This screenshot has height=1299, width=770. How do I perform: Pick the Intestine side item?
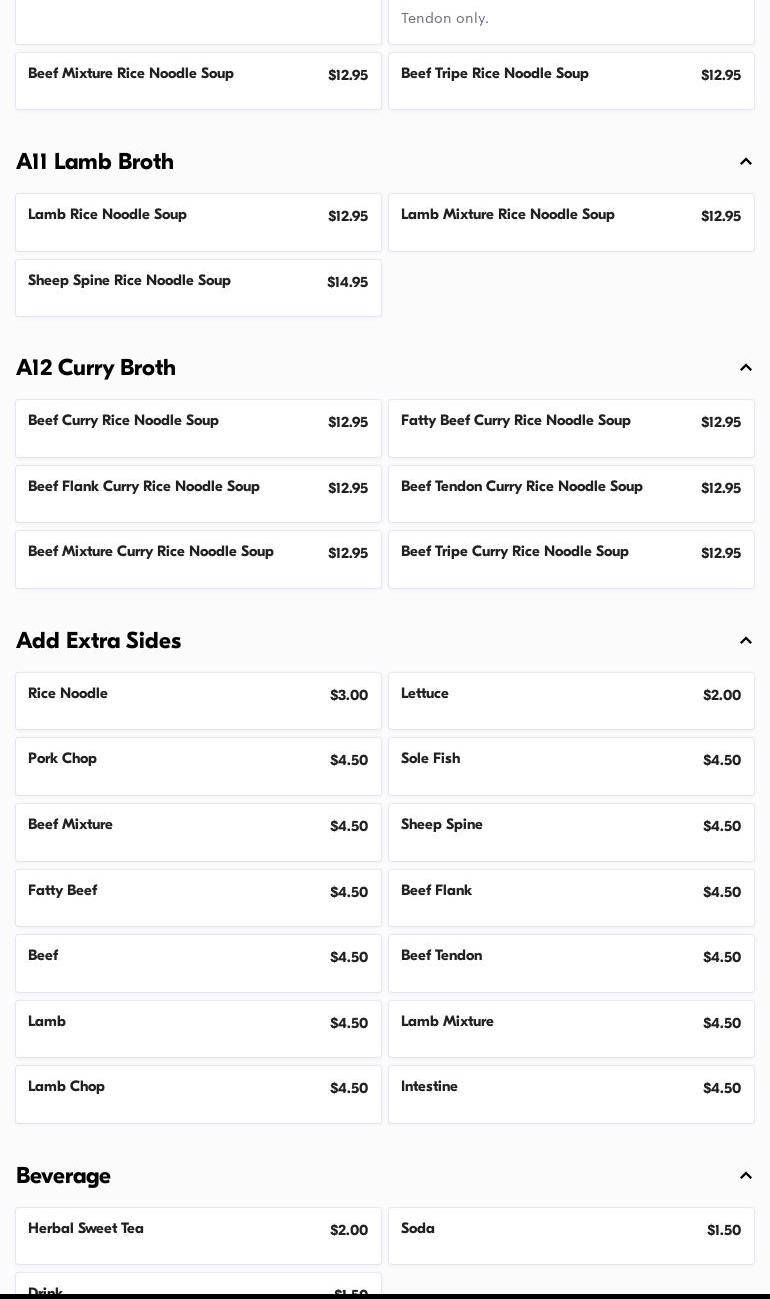click(x=571, y=1094)
